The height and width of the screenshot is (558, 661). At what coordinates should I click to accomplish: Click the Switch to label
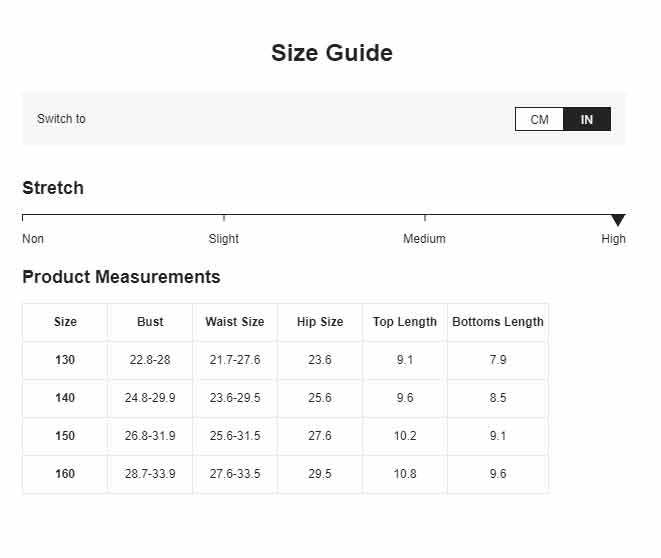61,119
